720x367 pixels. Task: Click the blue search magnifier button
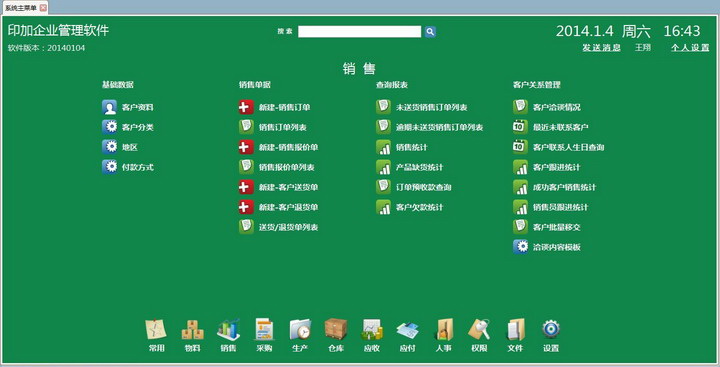tap(430, 31)
